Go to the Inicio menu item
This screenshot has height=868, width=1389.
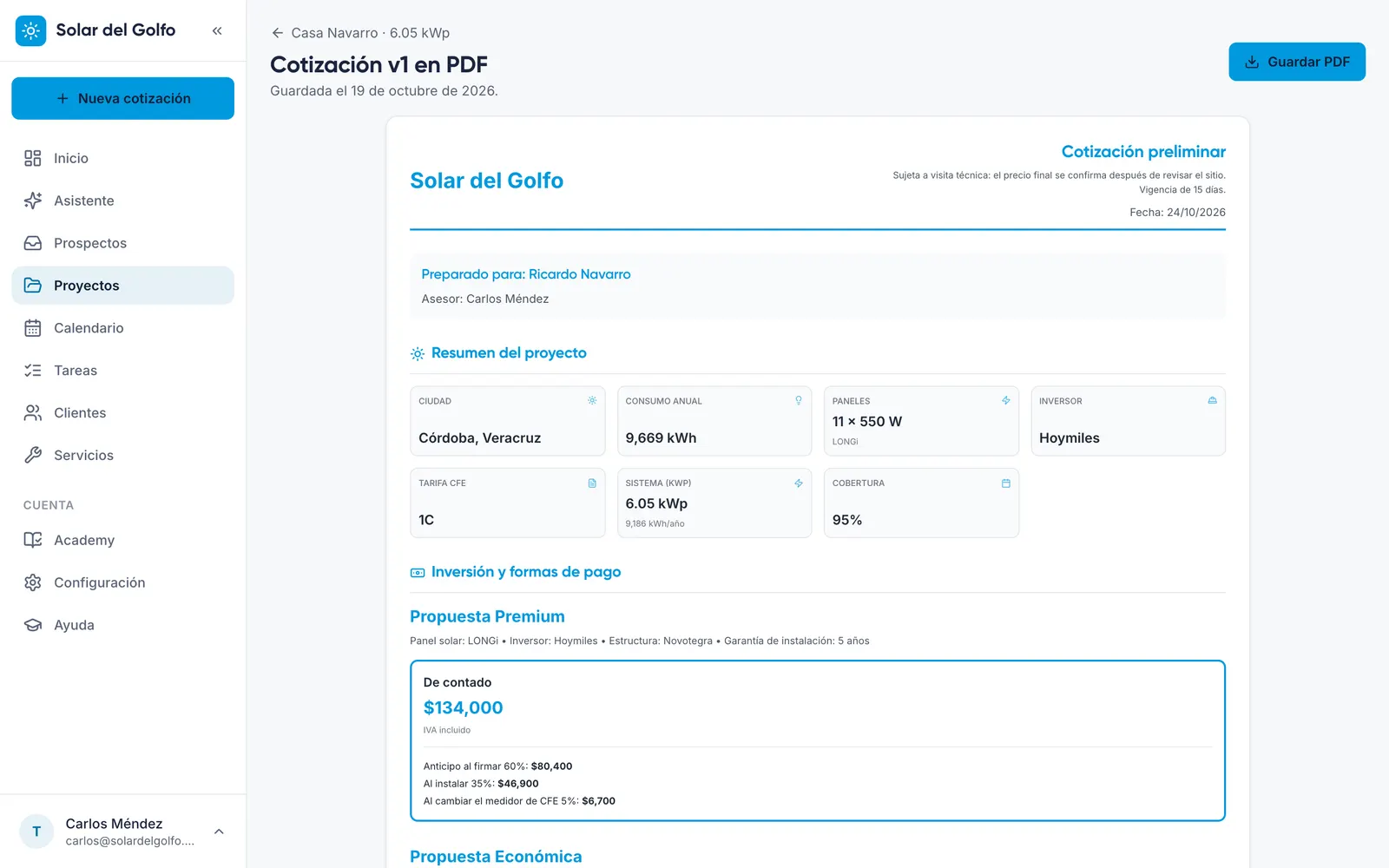[x=122, y=158]
